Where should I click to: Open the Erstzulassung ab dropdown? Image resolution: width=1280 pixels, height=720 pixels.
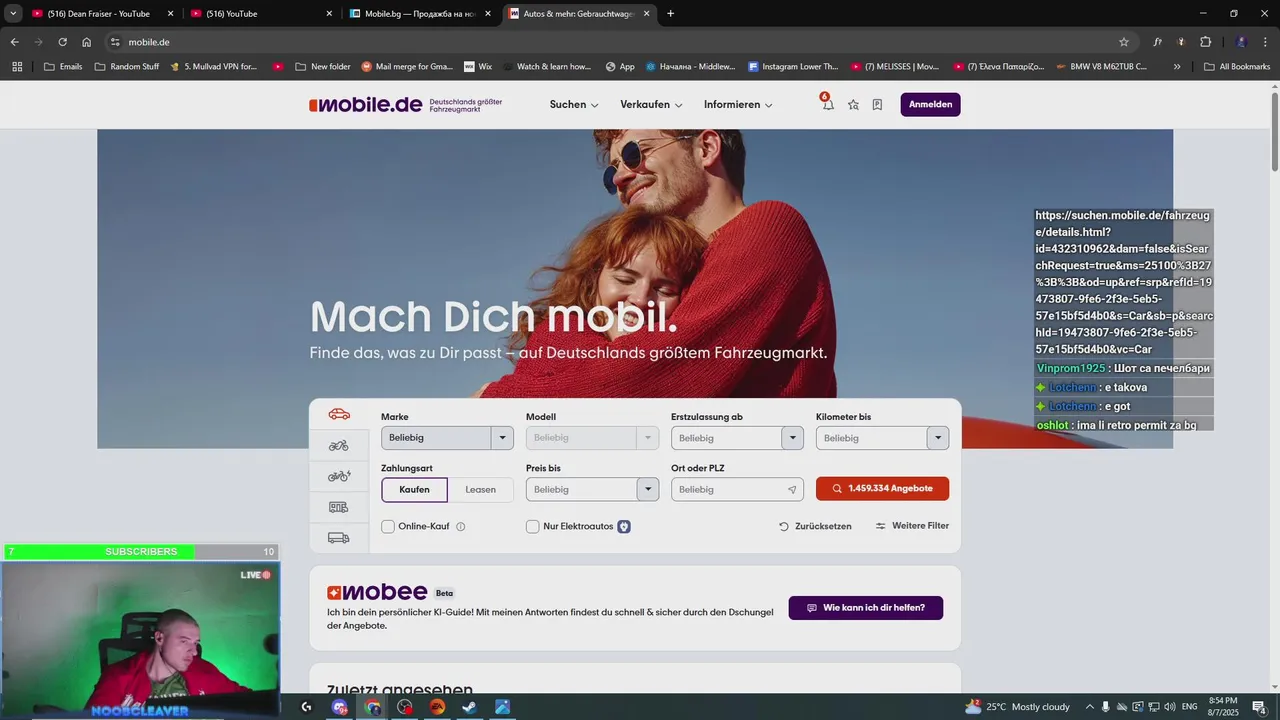(x=737, y=438)
